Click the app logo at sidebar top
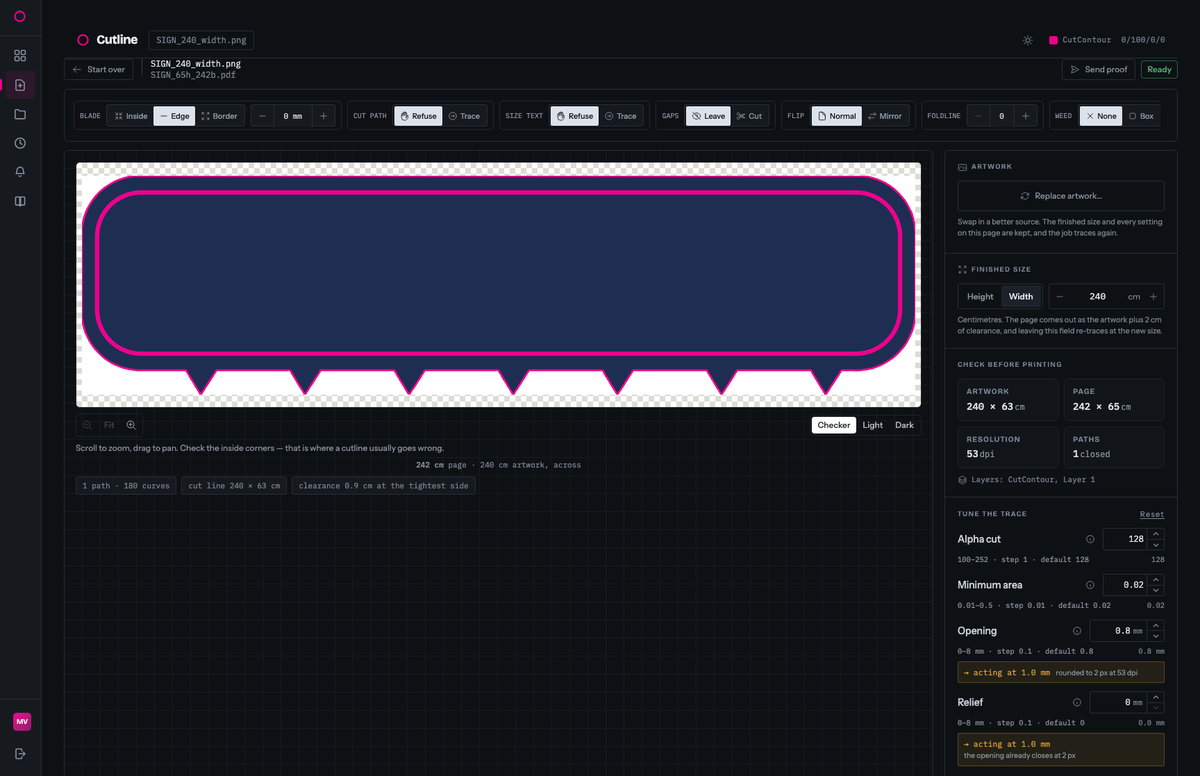 point(20,16)
